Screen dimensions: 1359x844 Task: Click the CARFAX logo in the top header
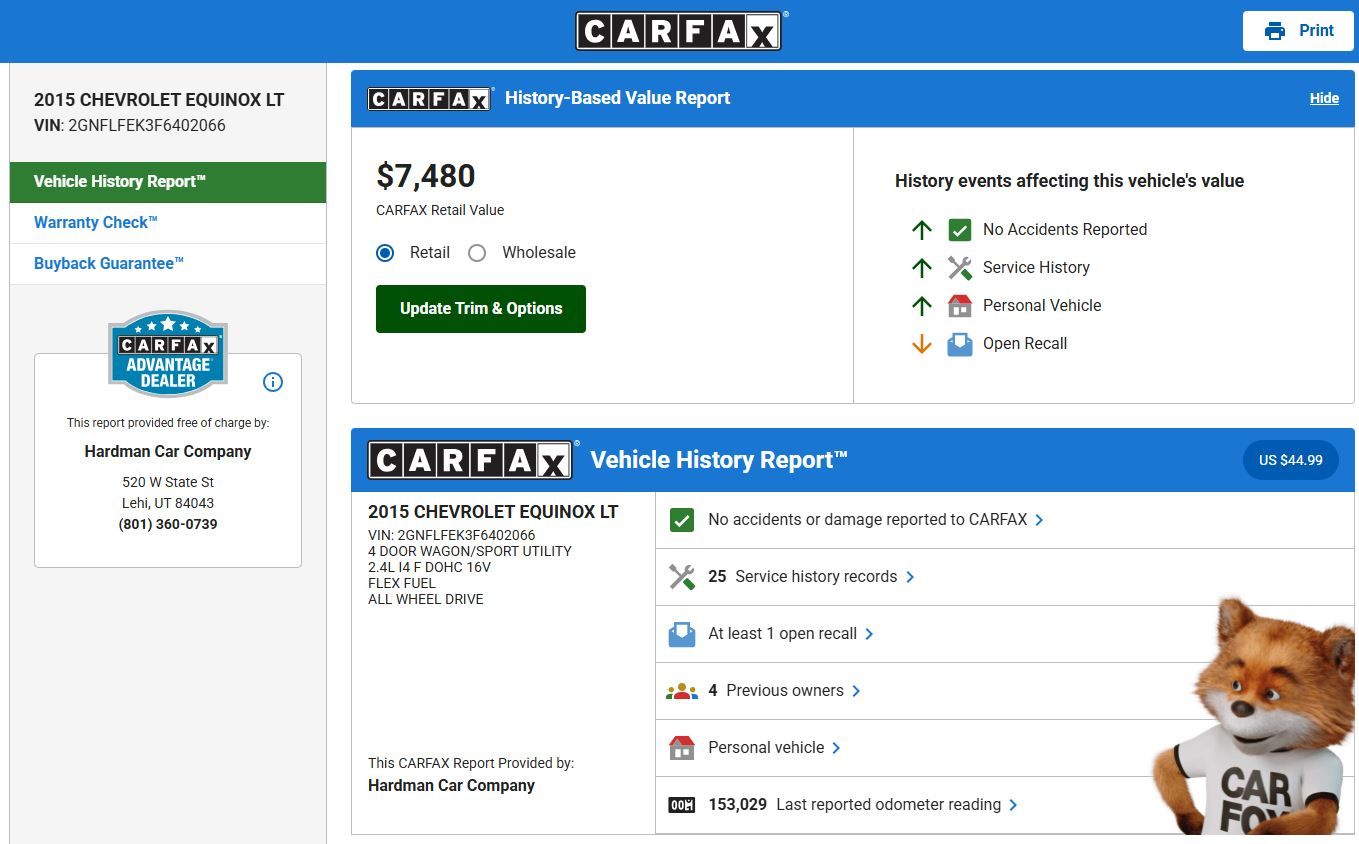[x=679, y=31]
